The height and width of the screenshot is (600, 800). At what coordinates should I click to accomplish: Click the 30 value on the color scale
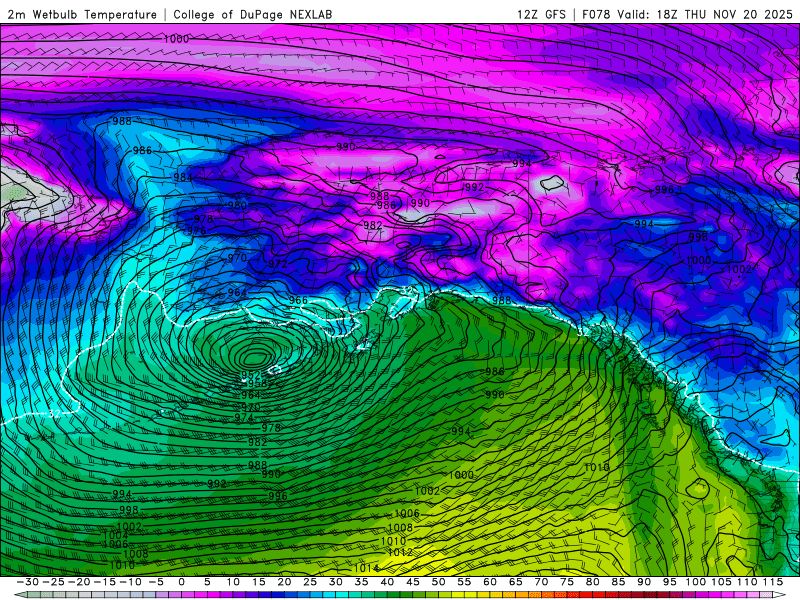tap(336, 582)
